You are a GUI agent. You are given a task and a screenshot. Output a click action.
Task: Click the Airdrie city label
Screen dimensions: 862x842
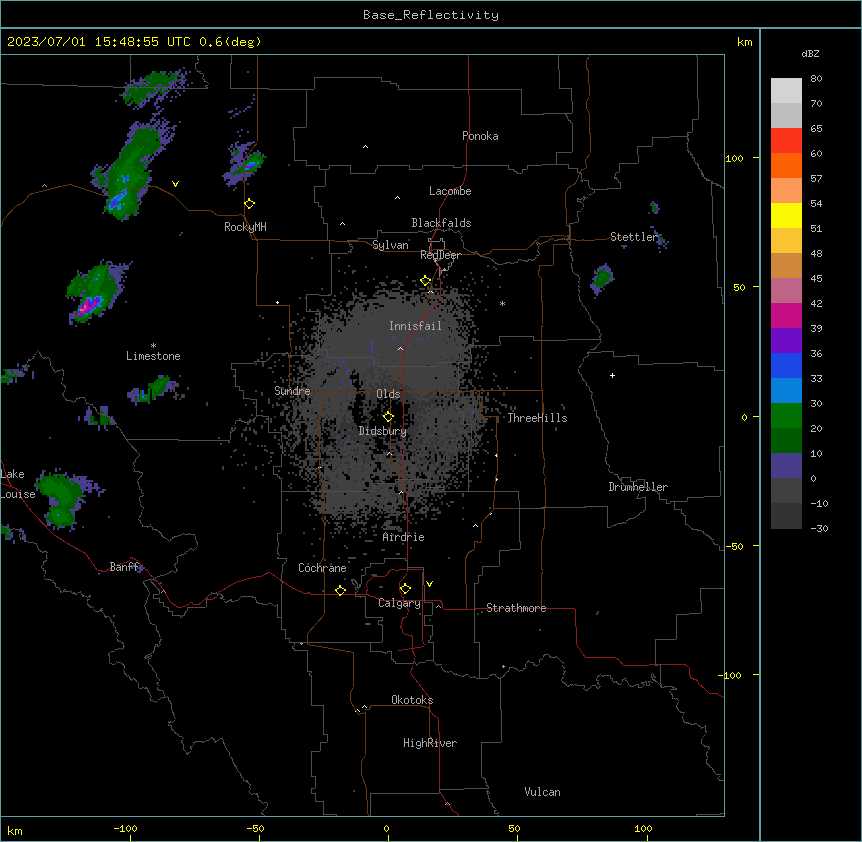tap(403, 537)
